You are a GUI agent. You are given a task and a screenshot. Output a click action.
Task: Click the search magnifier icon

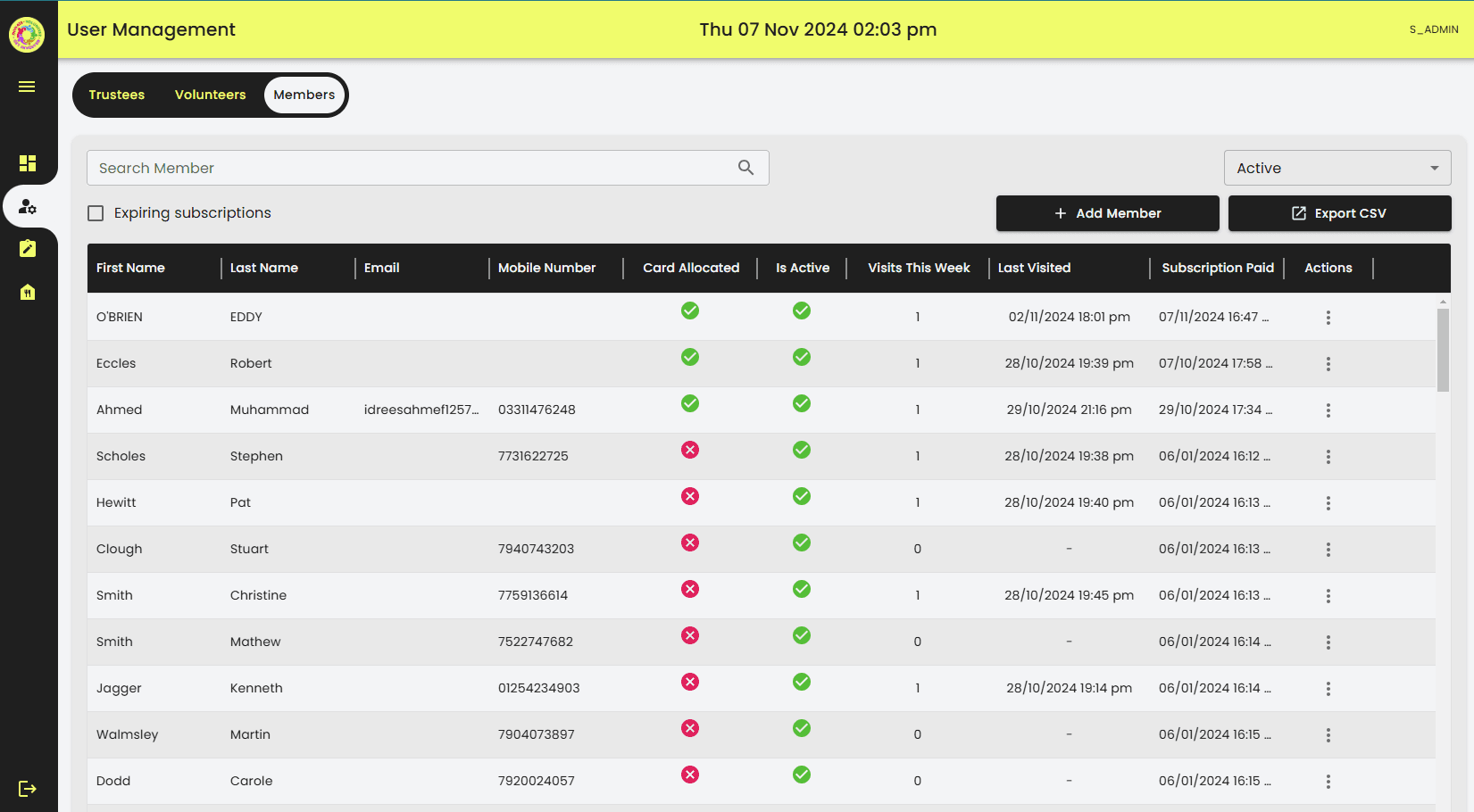click(x=745, y=168)
